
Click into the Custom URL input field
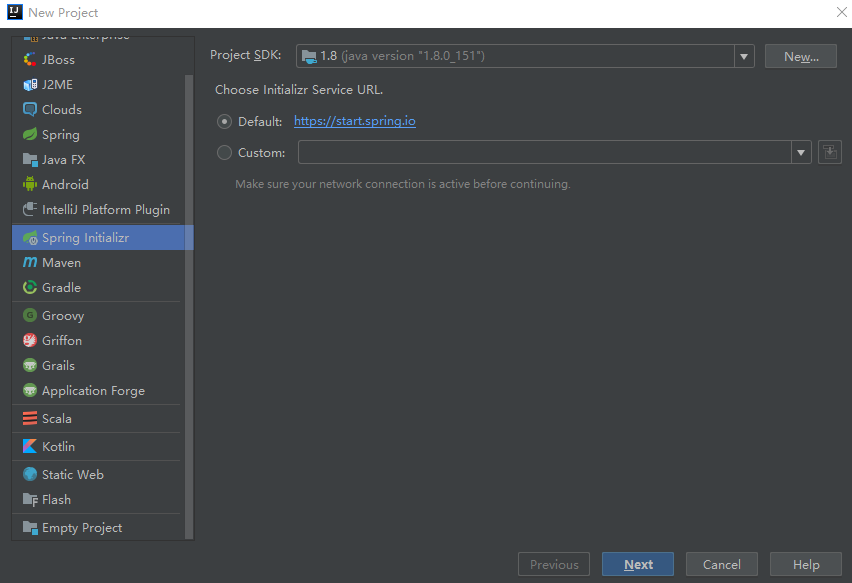[544, 152]
